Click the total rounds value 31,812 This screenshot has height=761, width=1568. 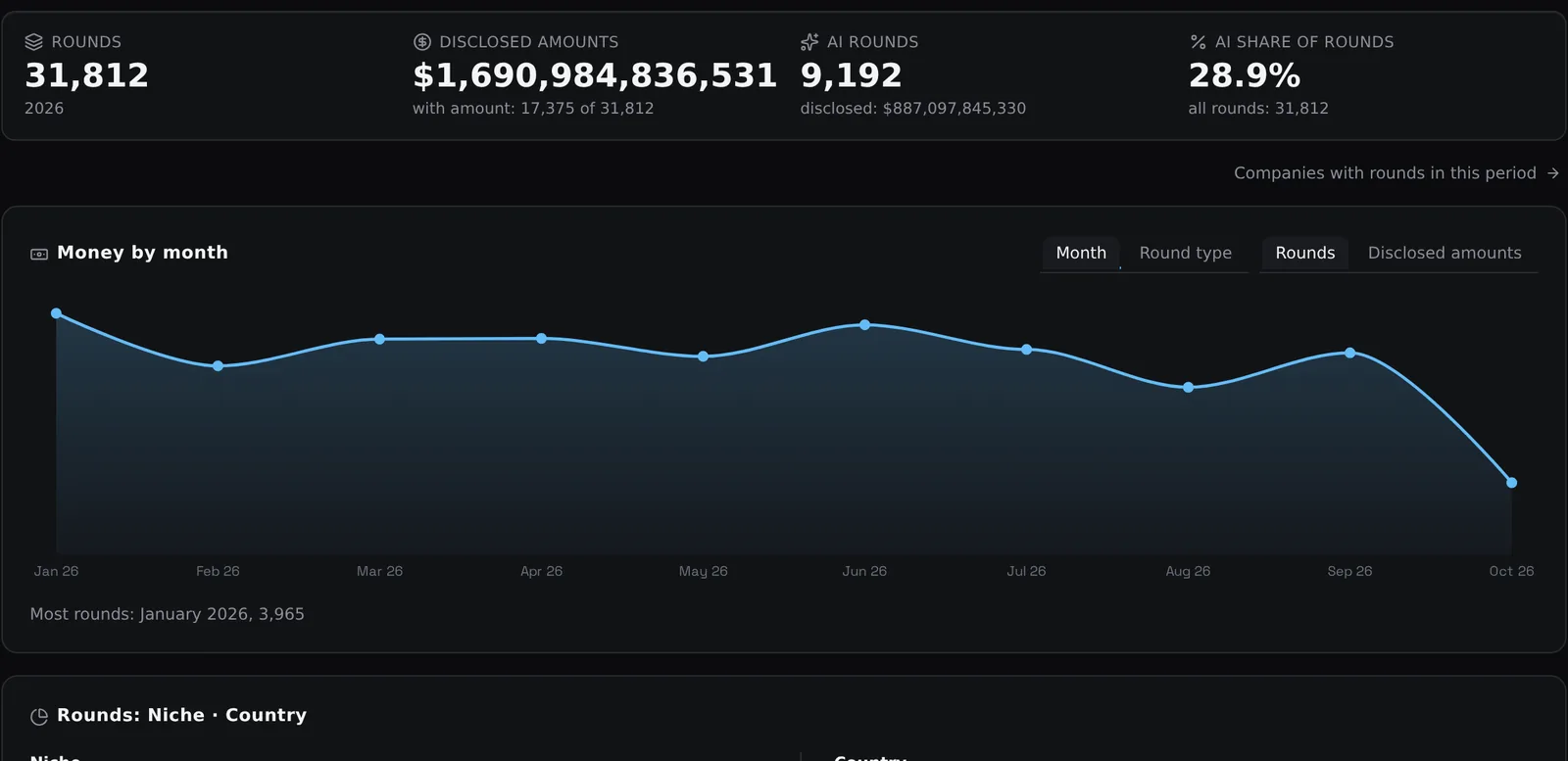[86, 75]
